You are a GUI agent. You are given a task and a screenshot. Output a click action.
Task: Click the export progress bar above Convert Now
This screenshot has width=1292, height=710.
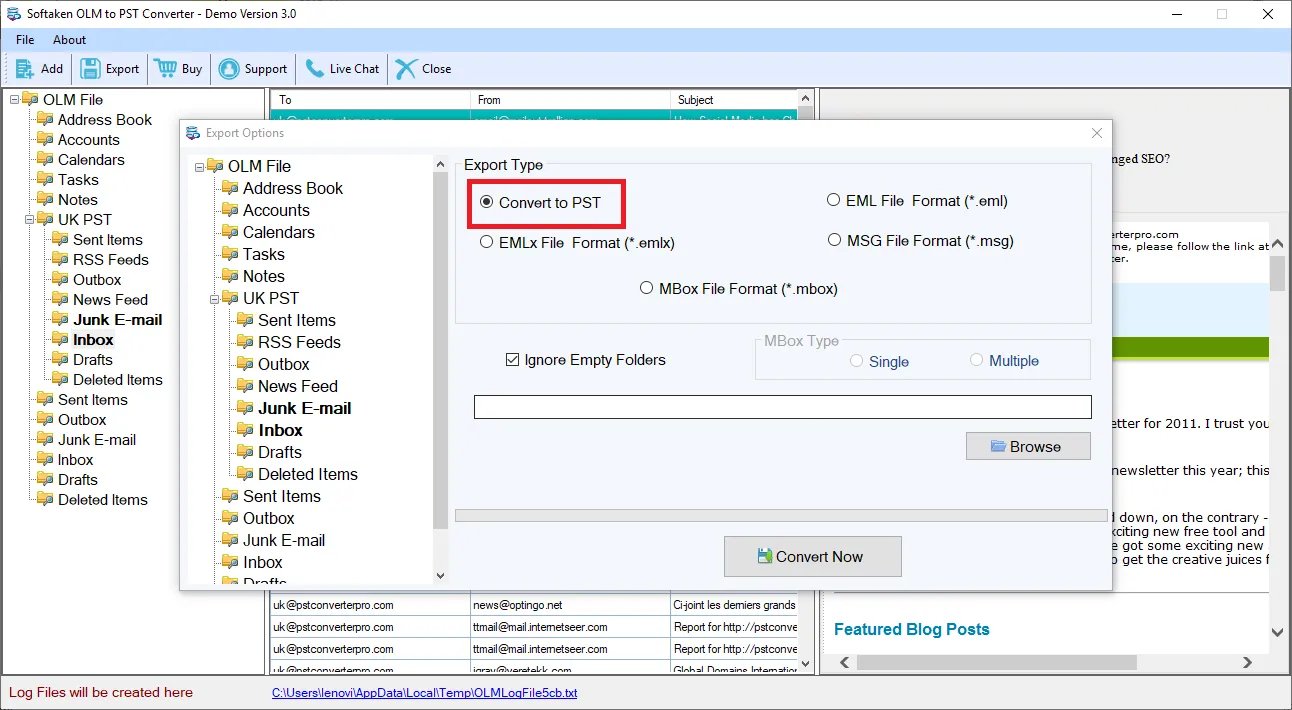point(781,516)
